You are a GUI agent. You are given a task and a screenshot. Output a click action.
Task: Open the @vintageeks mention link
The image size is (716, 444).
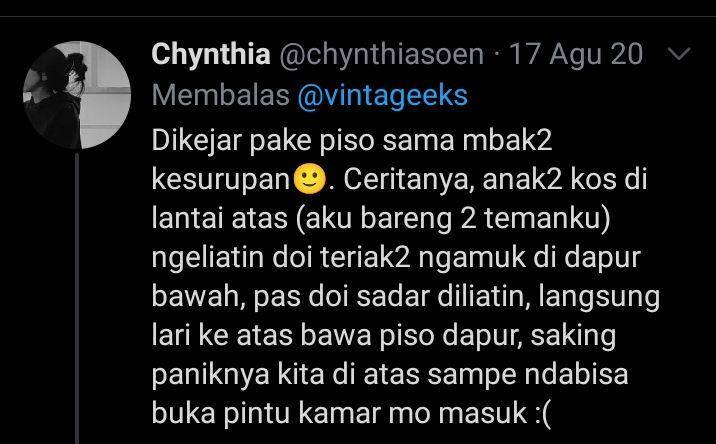coord(382,95)
